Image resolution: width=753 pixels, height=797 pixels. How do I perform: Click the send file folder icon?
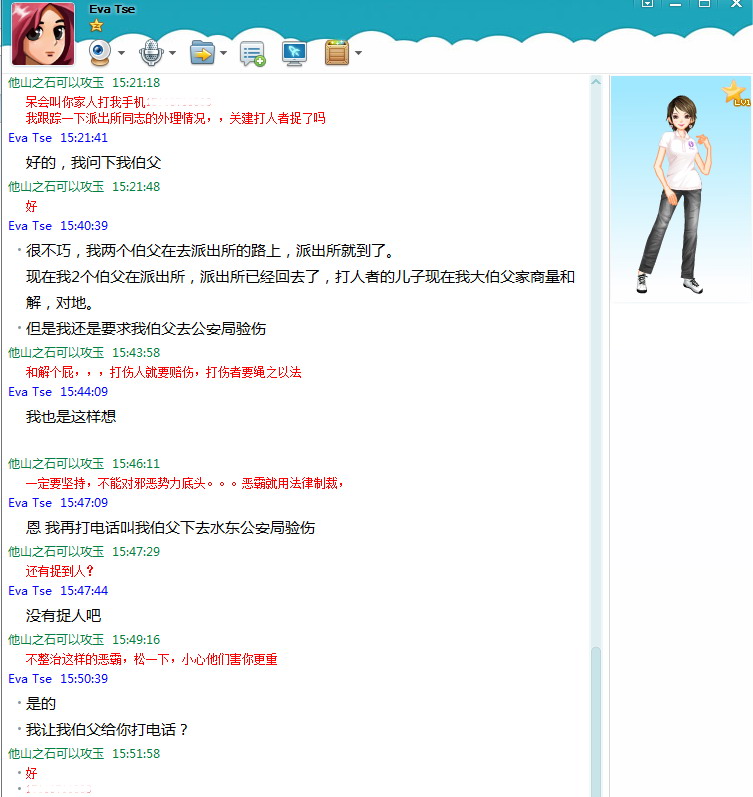[202, 52]
